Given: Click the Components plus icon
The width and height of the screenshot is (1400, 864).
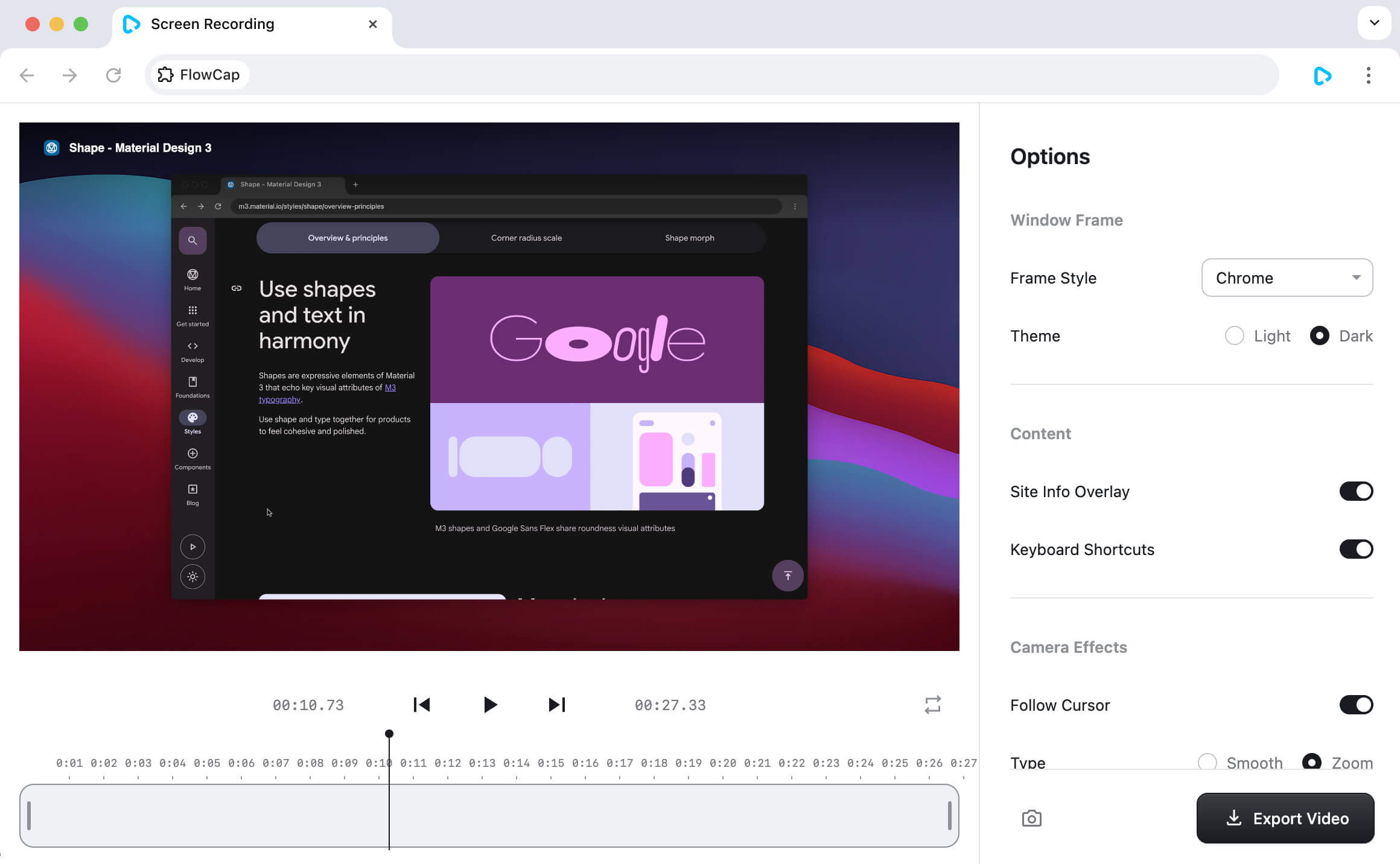Looking at the screenshot, I should (192, 453).
